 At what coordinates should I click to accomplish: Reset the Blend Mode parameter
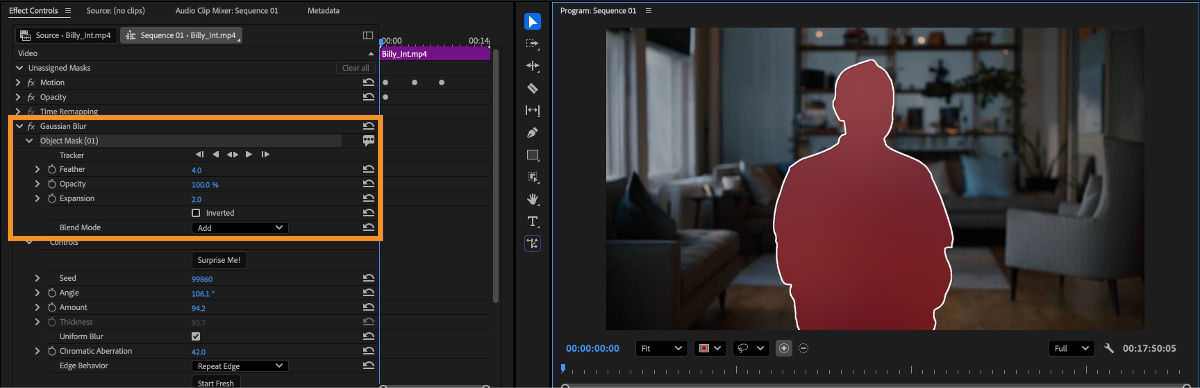[368, 228]
